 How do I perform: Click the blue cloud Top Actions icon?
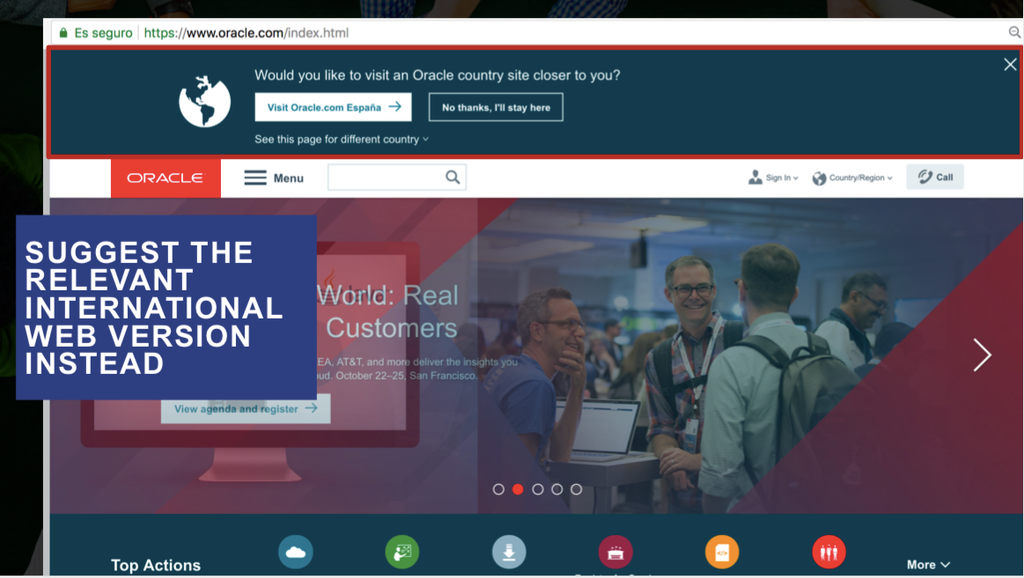[x=295, y=552]
